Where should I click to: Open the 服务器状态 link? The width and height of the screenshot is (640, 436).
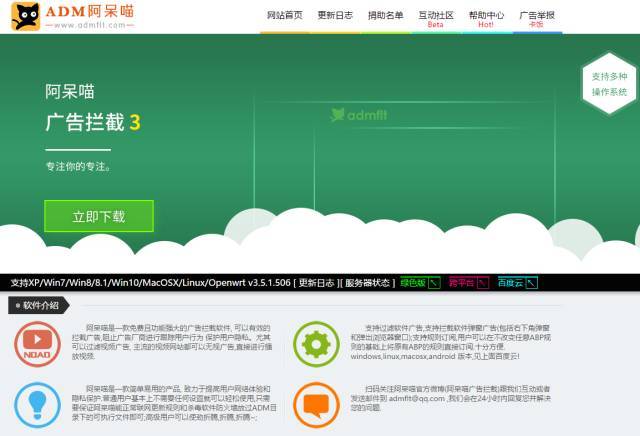tap(367, 283)
